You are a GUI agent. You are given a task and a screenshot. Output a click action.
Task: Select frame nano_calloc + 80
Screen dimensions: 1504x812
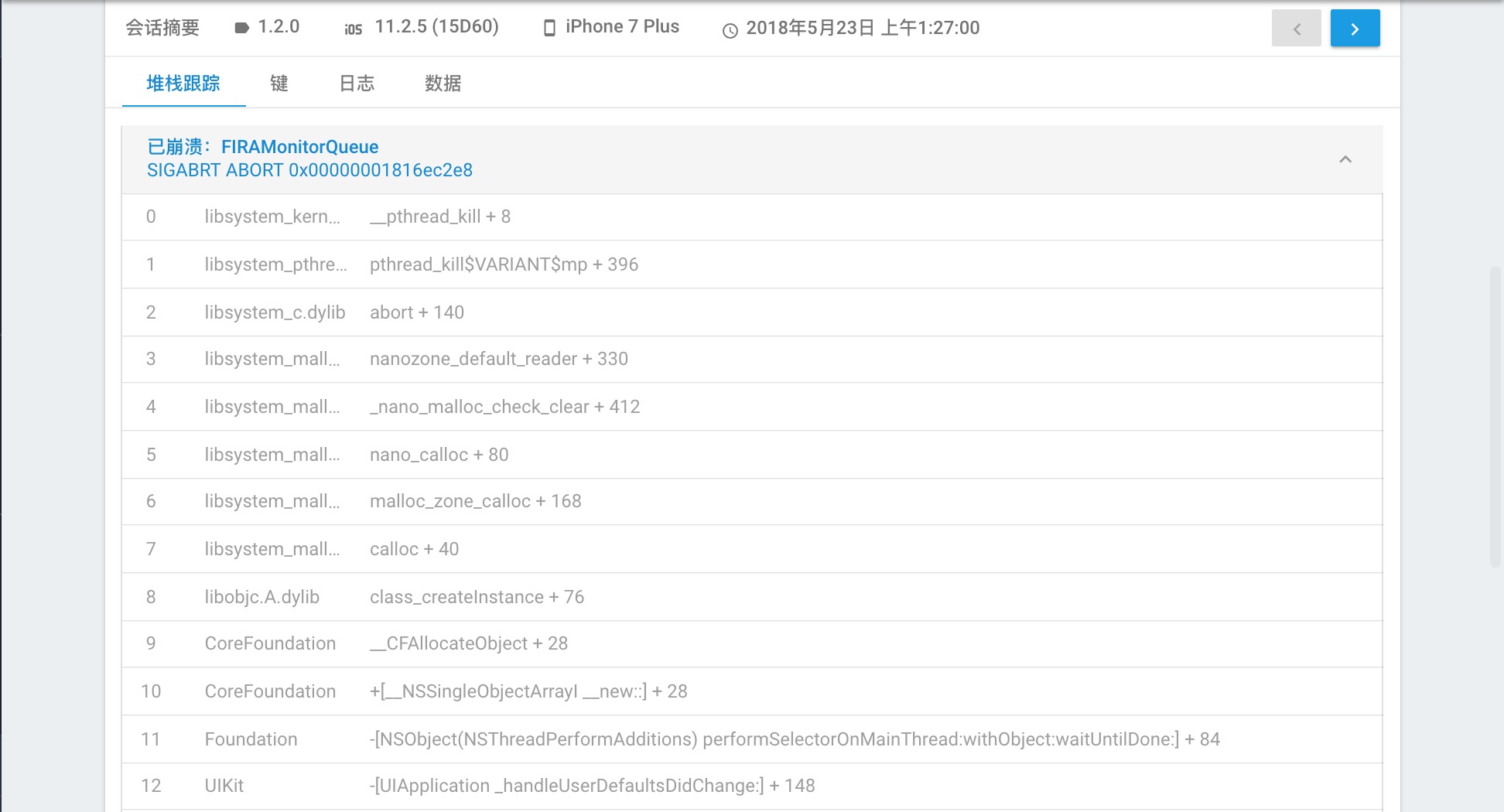point(752,455)
